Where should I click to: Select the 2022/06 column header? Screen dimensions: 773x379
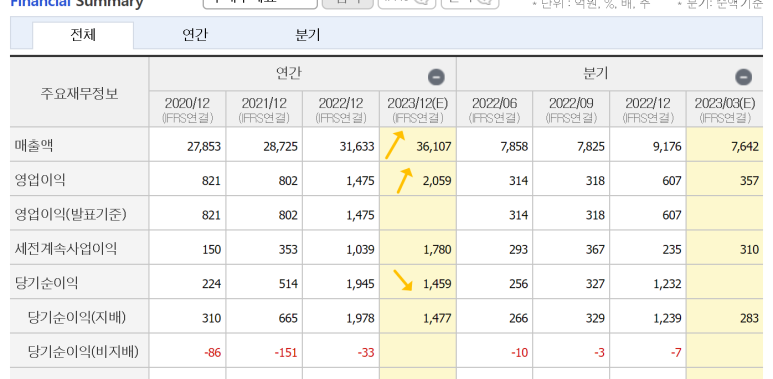494,109
